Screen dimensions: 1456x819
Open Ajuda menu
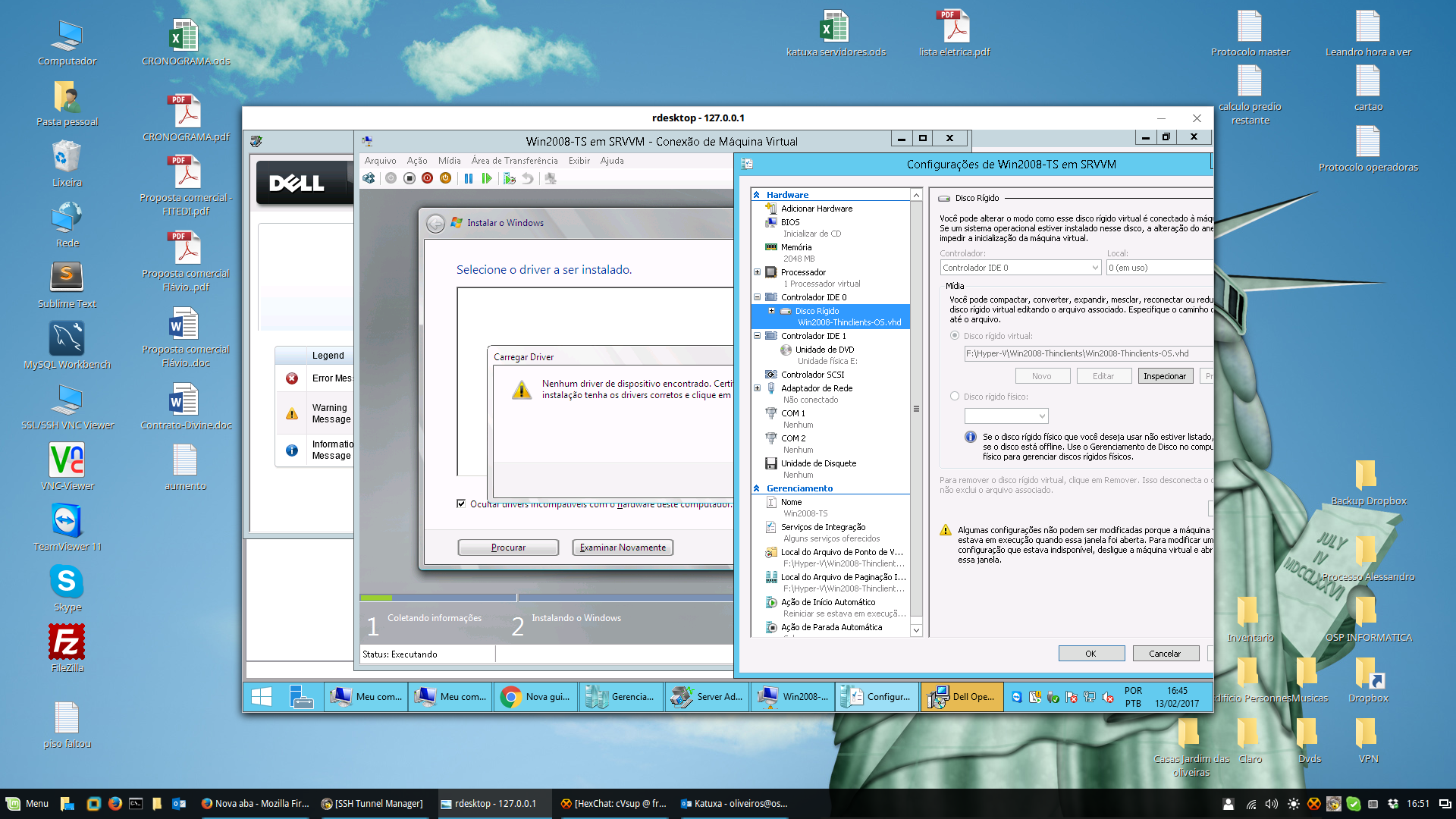612,161
